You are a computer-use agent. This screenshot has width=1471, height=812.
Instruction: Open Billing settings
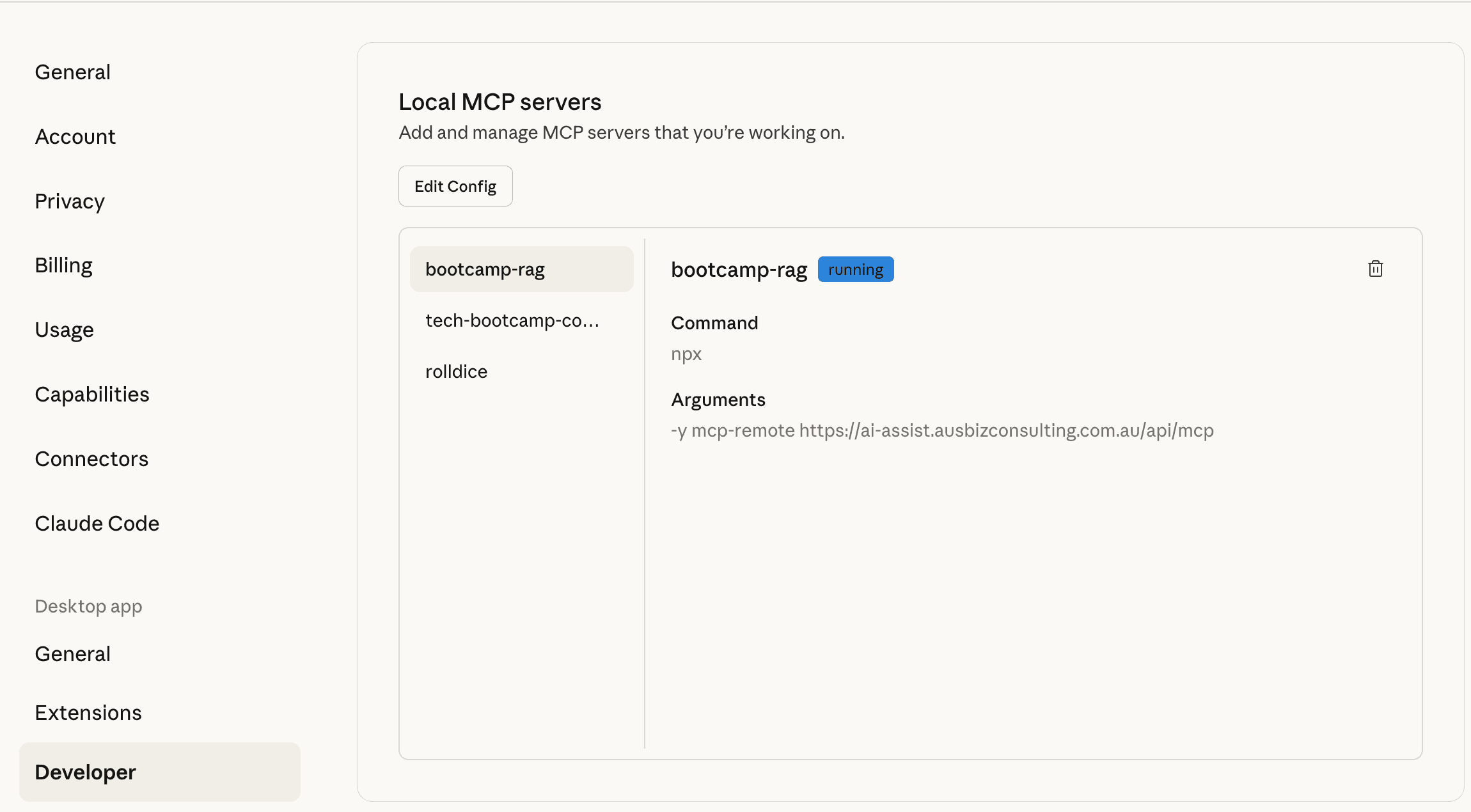(x=64, y=265)
